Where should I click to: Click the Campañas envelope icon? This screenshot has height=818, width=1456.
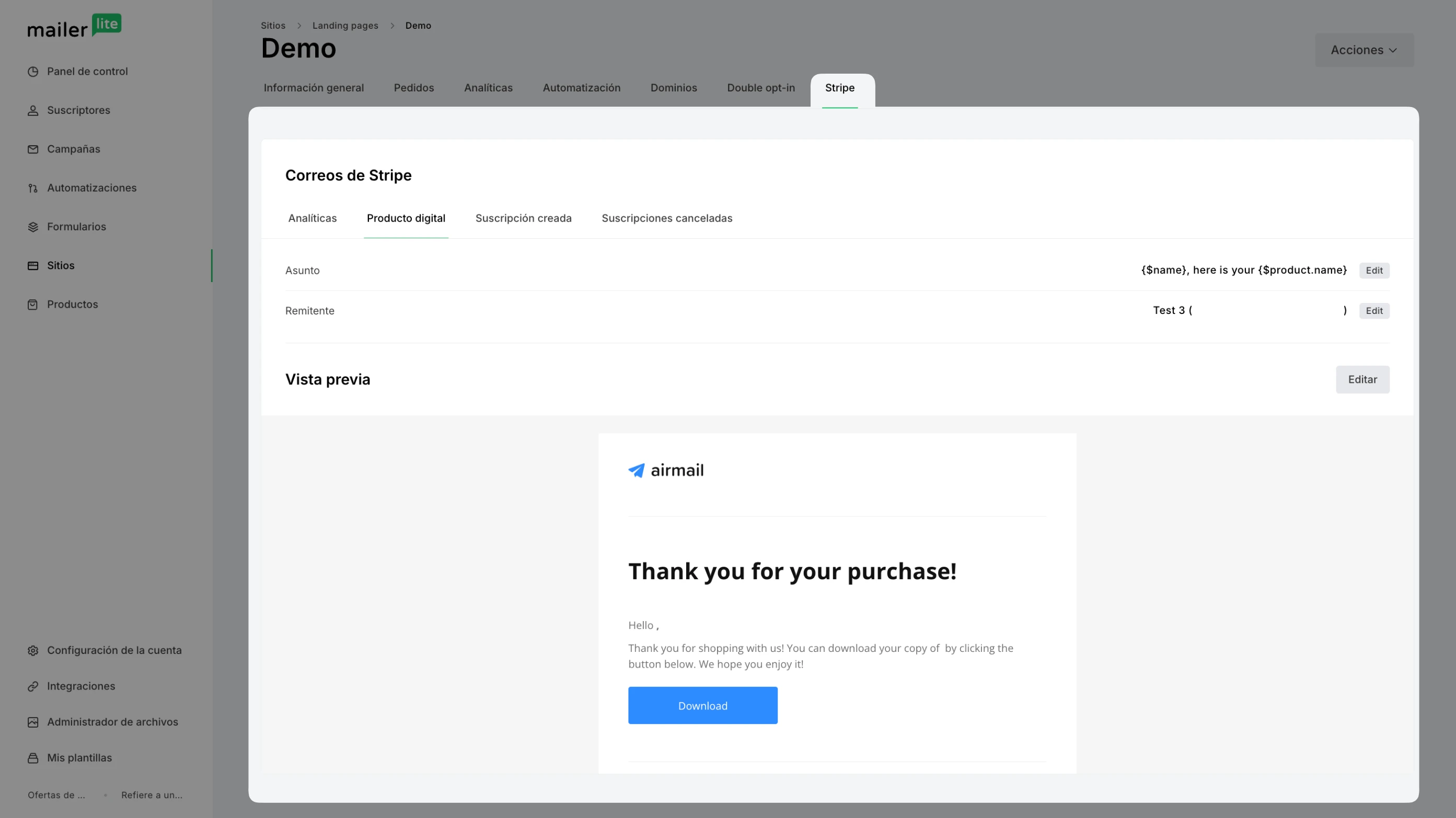pyautogui.click(x=33, y=150)
